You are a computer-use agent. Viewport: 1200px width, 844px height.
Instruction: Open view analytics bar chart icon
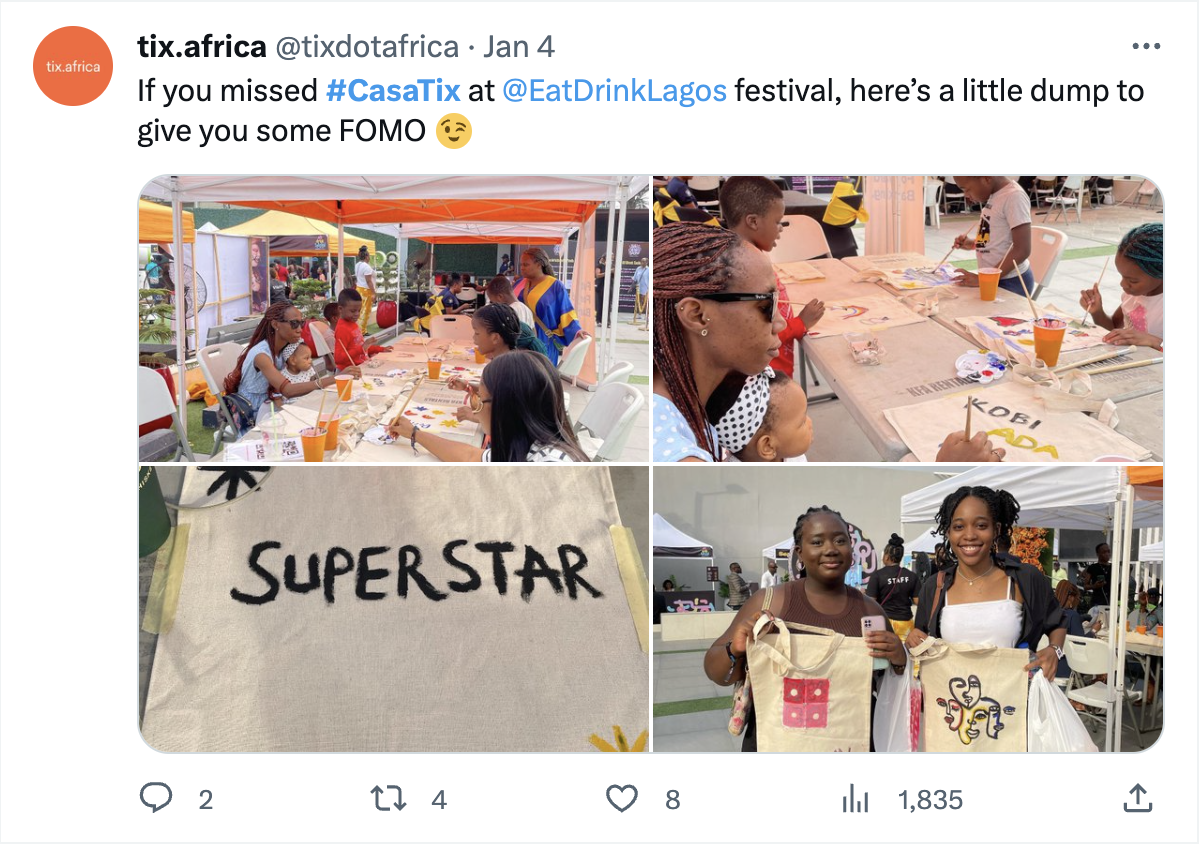click(x=855, y=798)
